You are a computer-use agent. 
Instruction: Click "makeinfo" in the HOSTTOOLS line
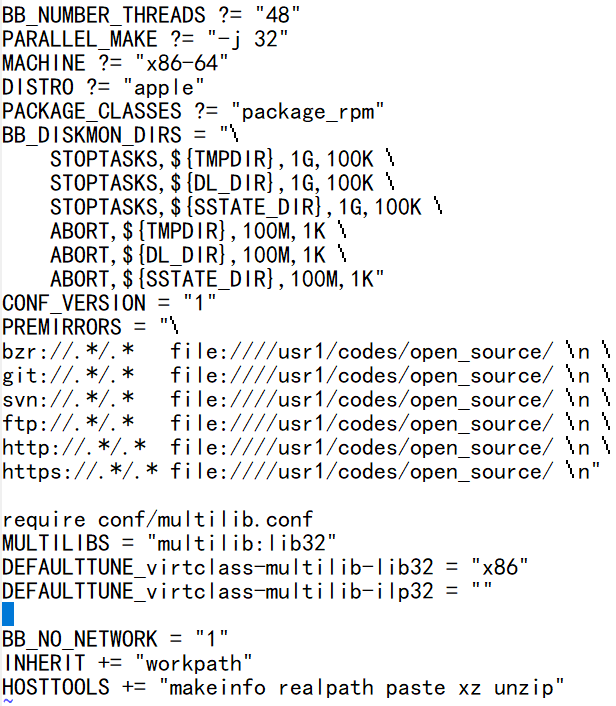pyautogui.click(x=217, y=687)
